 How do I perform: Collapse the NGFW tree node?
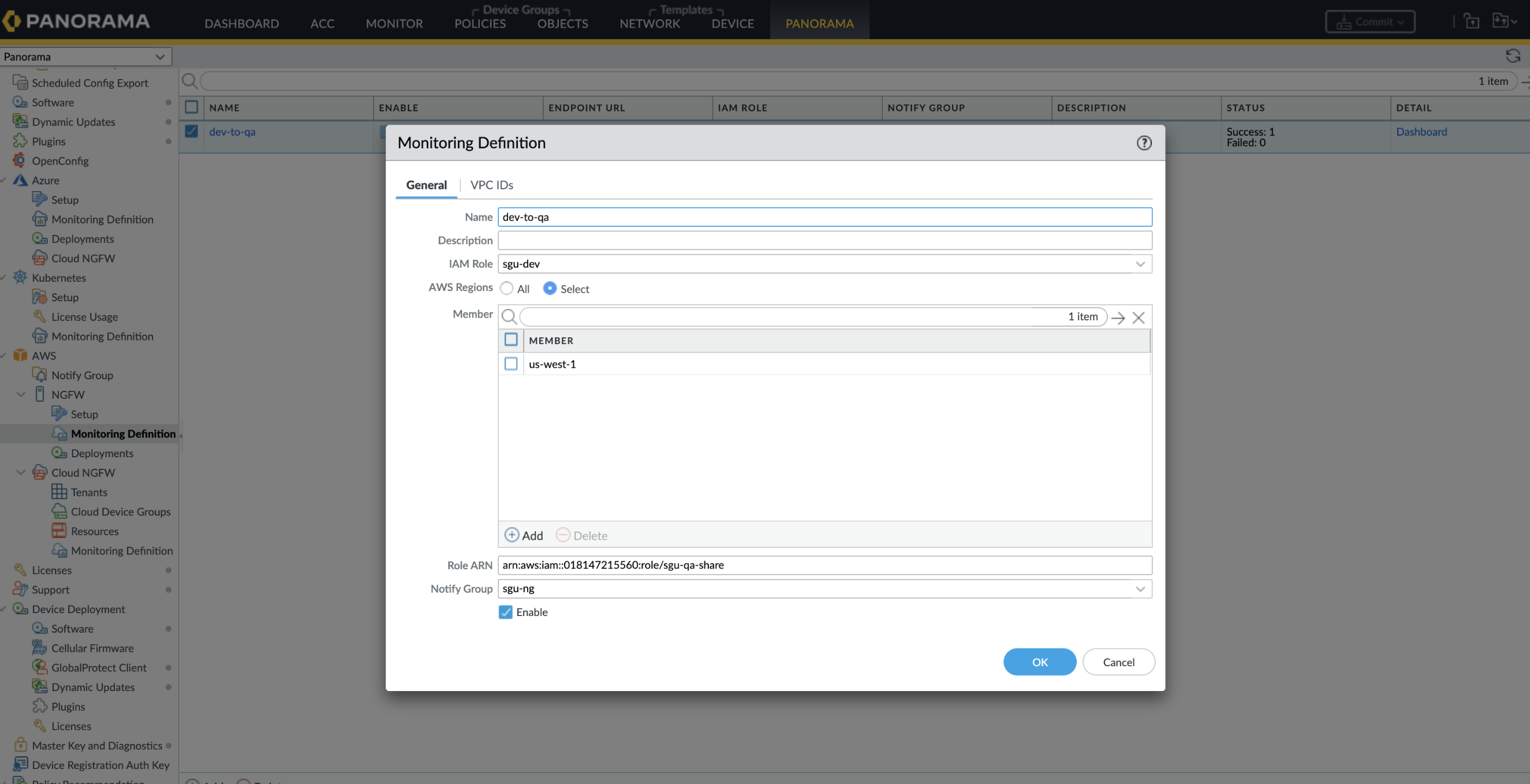[x=21, y=394]
